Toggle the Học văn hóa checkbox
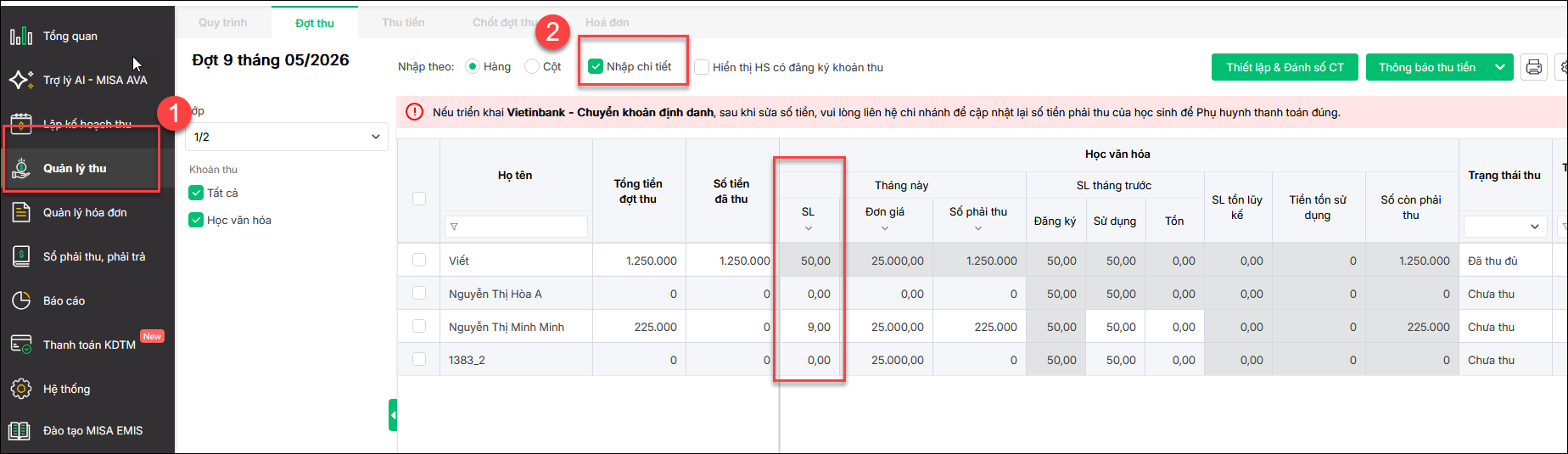The image size is (1568, 454). click(196, 220)
